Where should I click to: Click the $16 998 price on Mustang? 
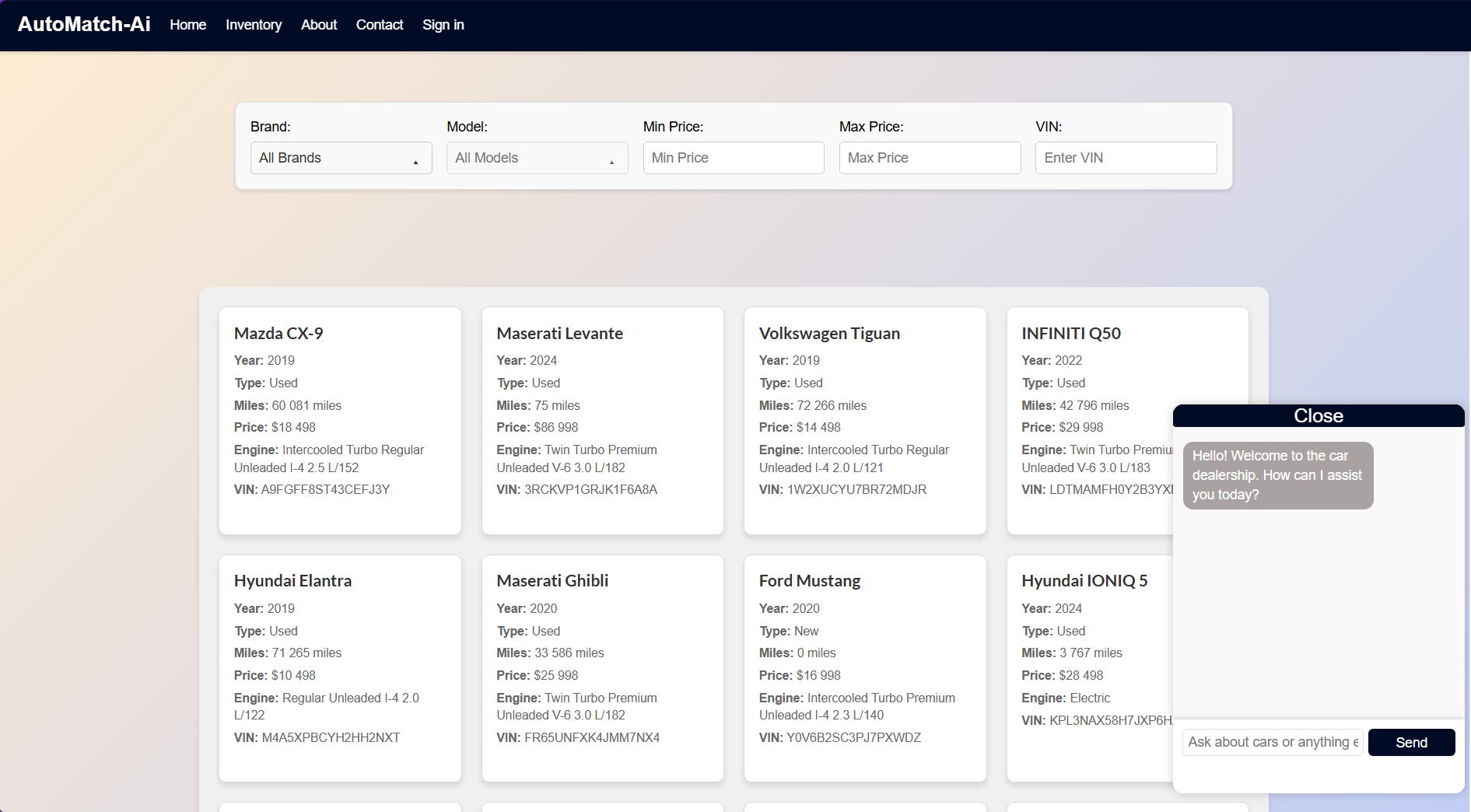(818, 676)
